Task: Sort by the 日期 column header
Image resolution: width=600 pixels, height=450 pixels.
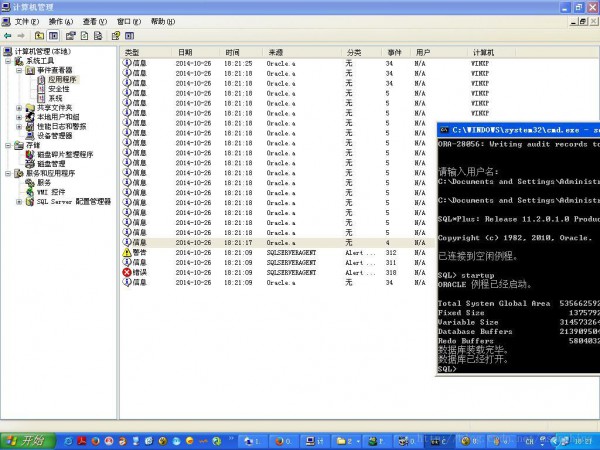Action: pyautogui.click(x=196, y=52)
